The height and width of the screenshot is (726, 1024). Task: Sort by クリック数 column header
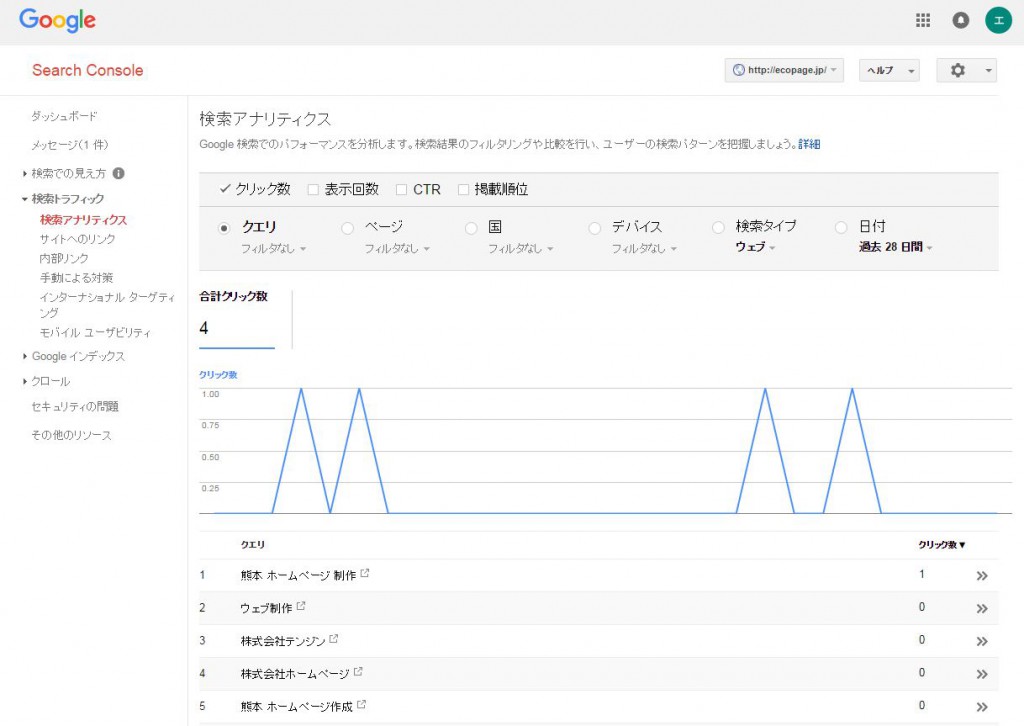[x=942, y=545]
